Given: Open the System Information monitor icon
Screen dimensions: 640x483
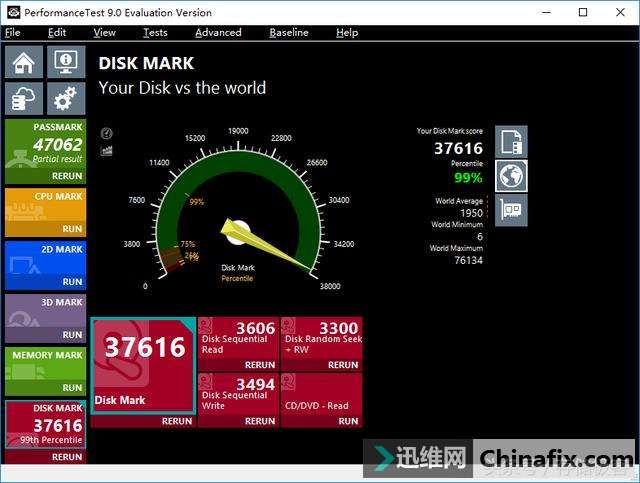Looking at the screenshot, I should pyautogui.click(x=66, y=62).
